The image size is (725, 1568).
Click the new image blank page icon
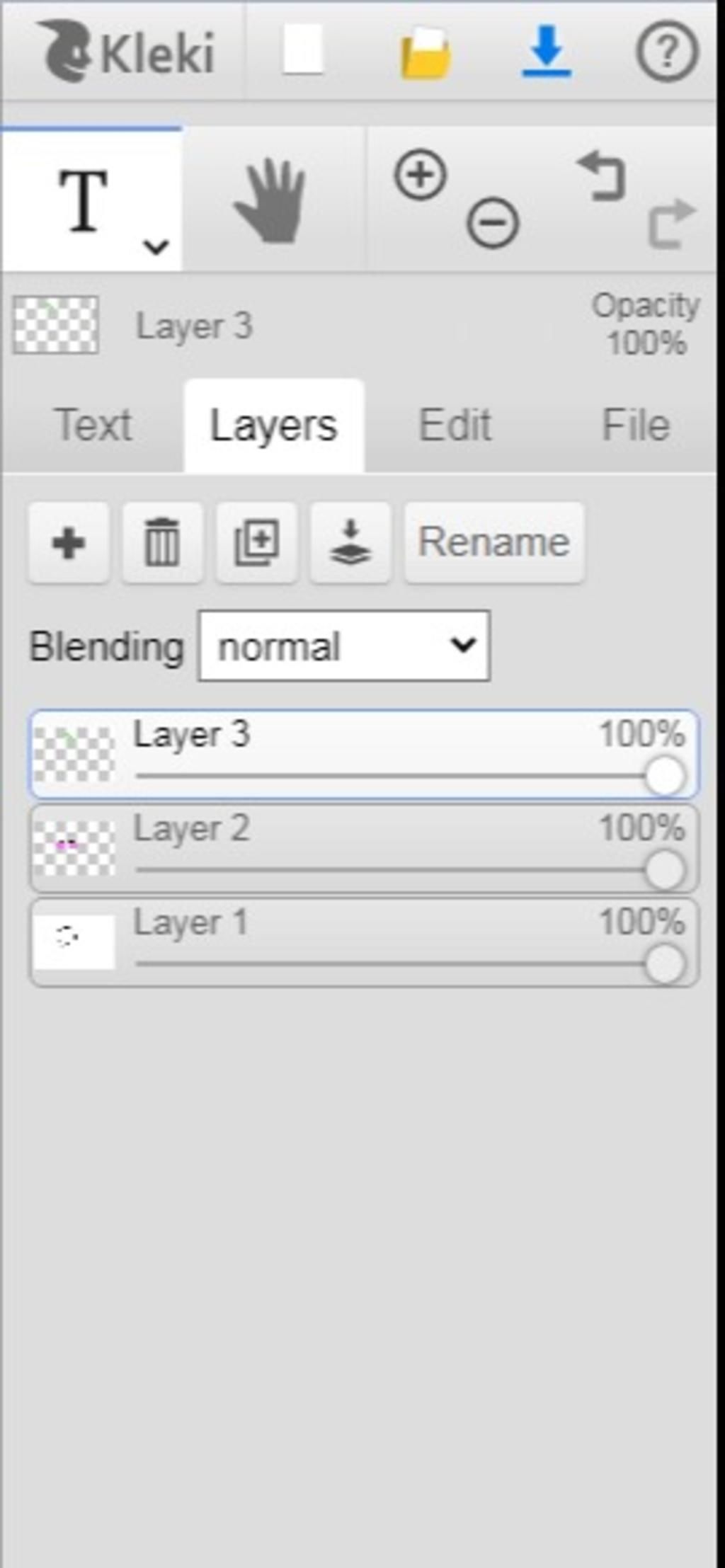pyautogui.click(x=303, y=50)
